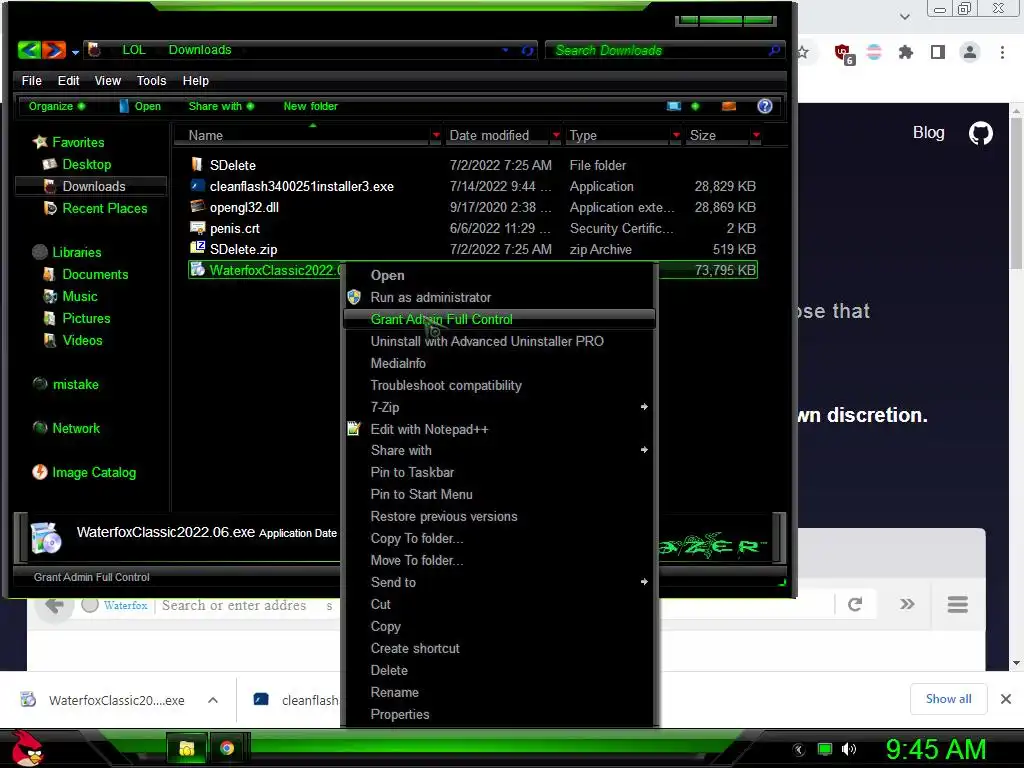Image resolution: width=1024 pixels, height=768 pixels.
Task: Choose Delete in the context menu
Action: pos(499,670)
